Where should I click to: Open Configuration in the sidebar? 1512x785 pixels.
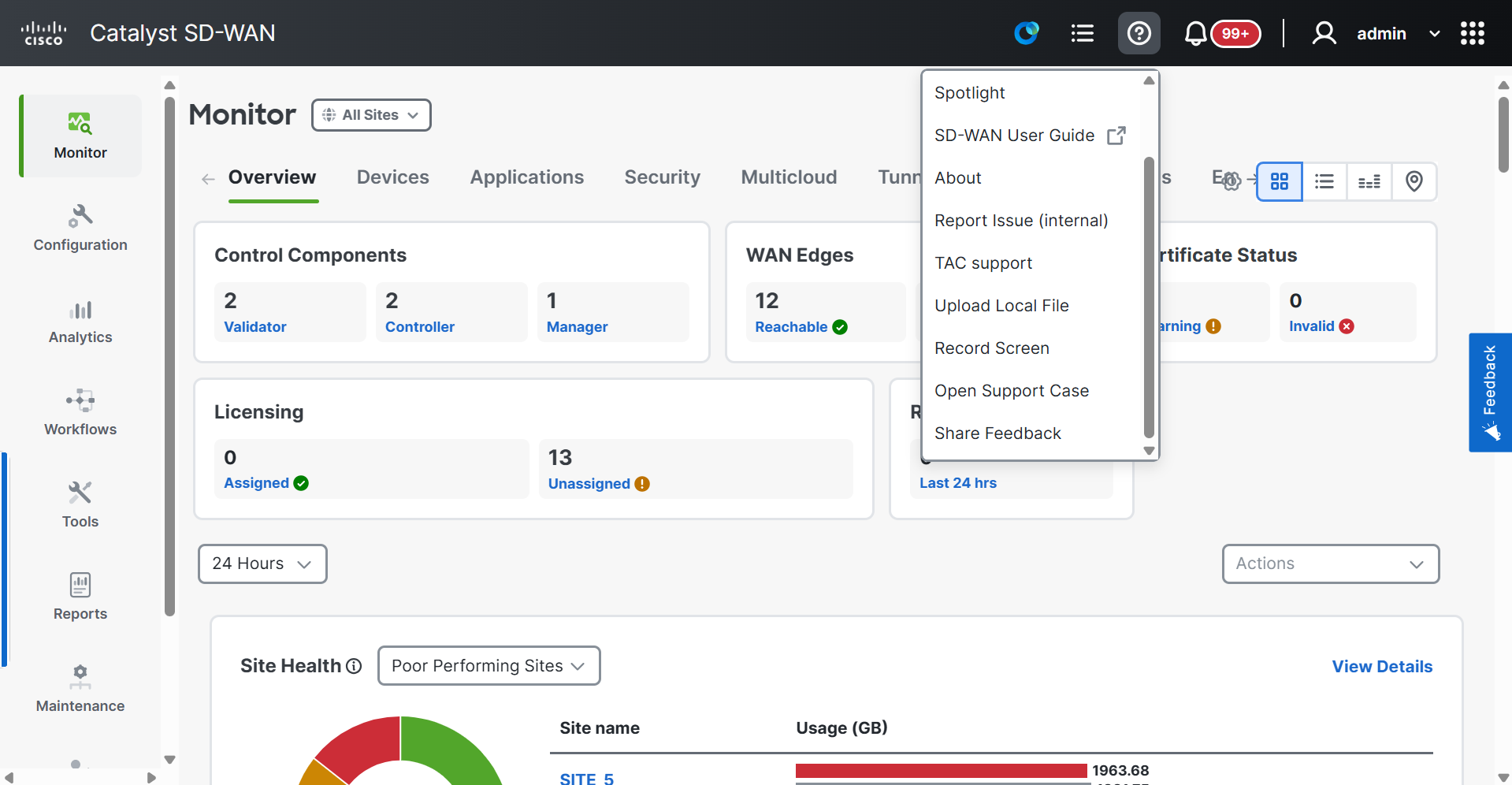80,228
